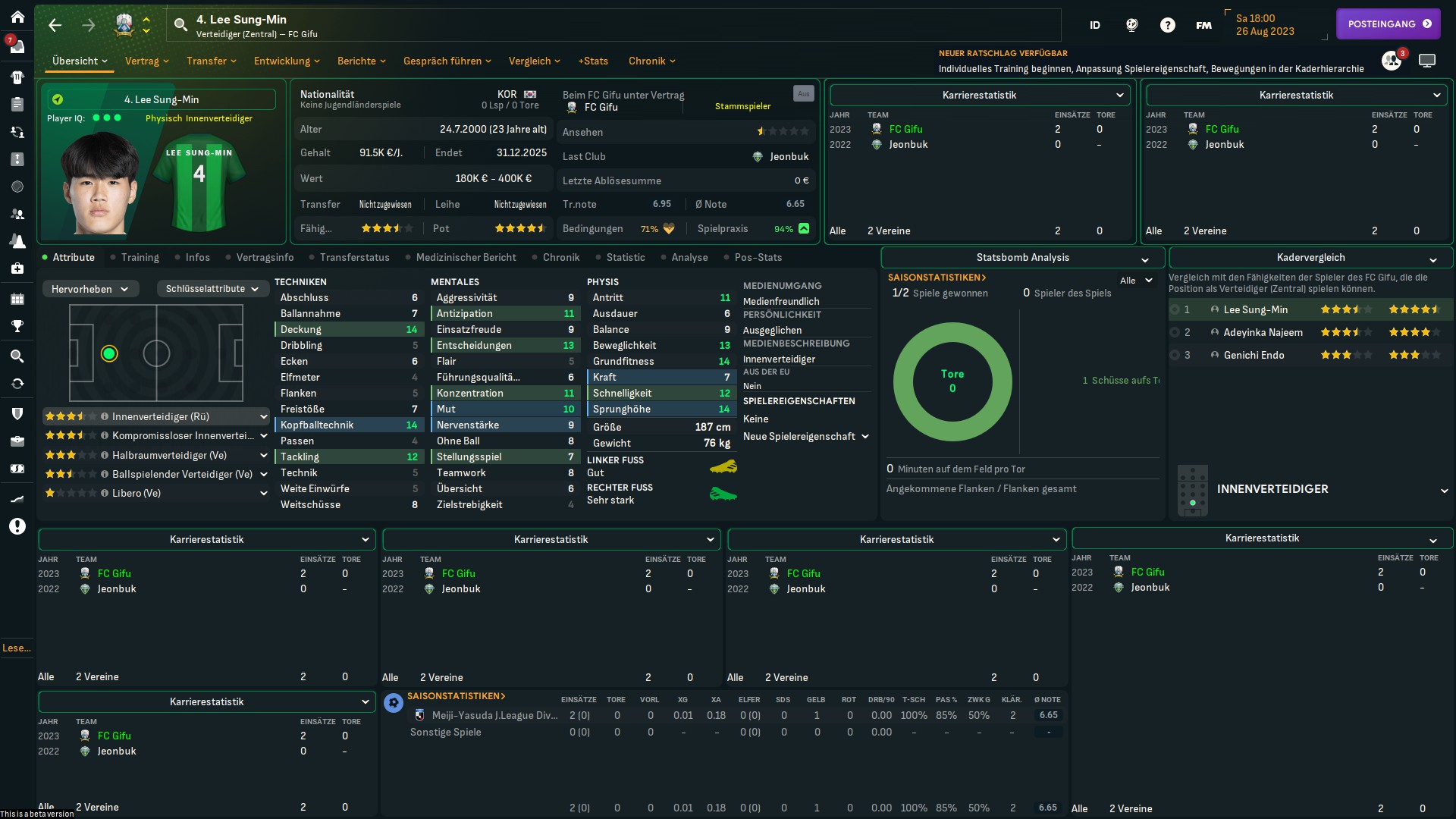The image size is (1456, 819).
Task: Switch to the Medizinischer Bericht tab
Action: (x=465, y=257)
